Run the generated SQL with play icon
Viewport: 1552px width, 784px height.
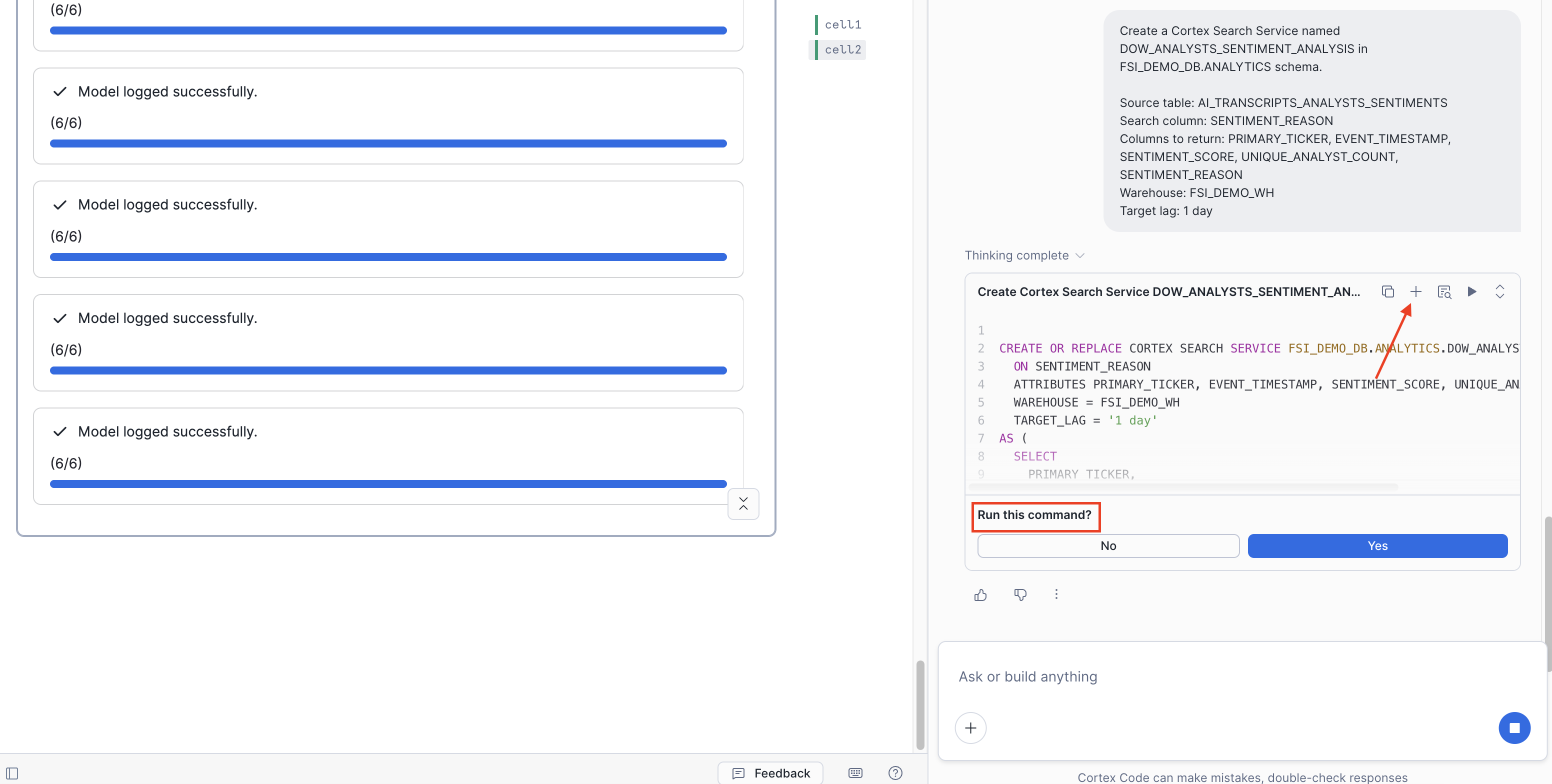(x=1471, y=291)
